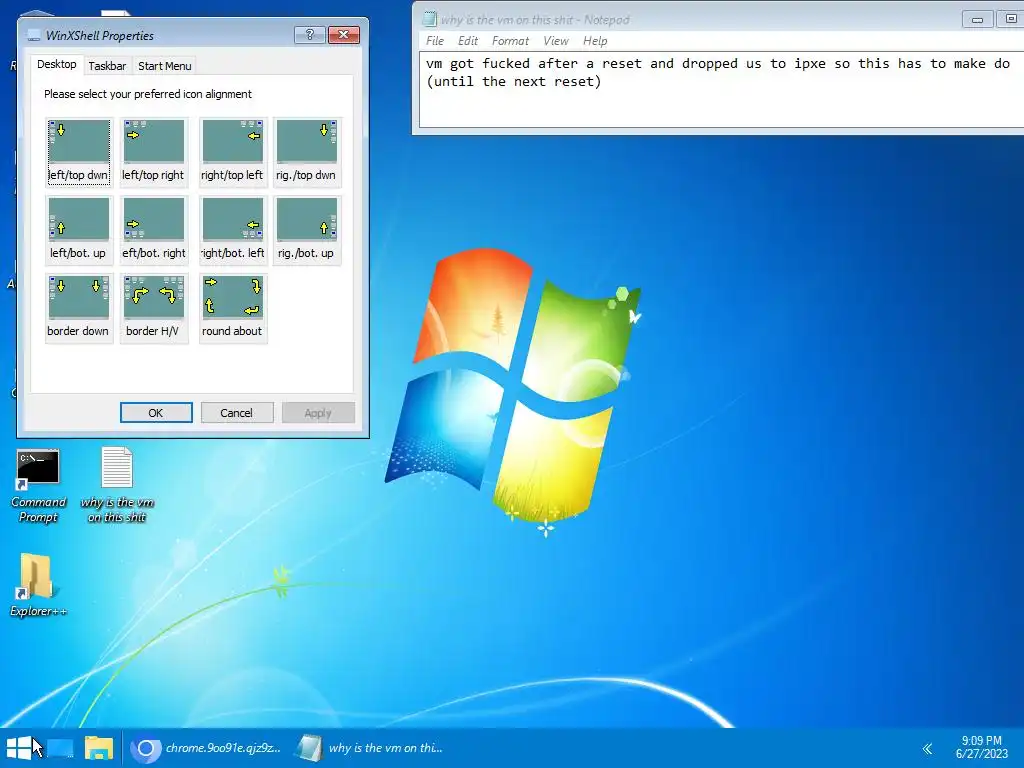Open Notepad's Help menu
Screen dimensions: 1024x768
595,40
